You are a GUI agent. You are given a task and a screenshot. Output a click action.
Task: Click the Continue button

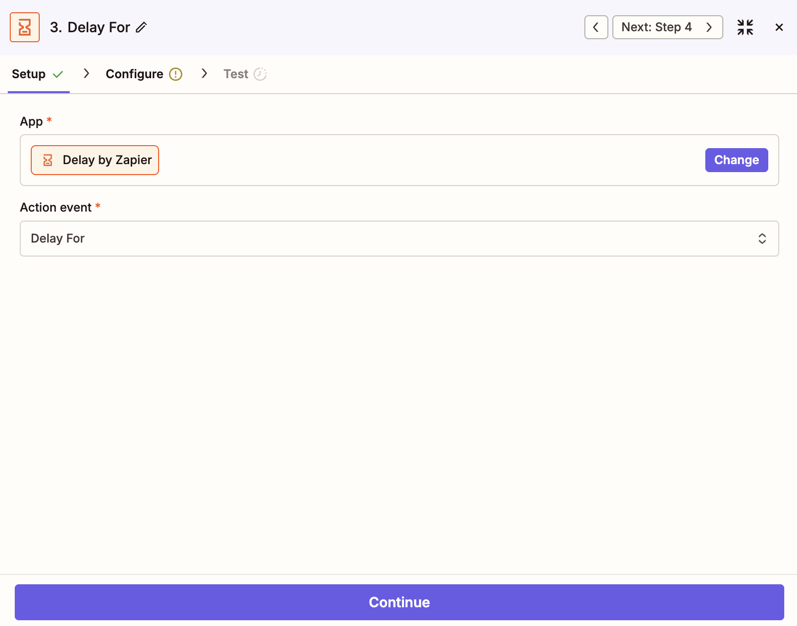pos(399,602)
